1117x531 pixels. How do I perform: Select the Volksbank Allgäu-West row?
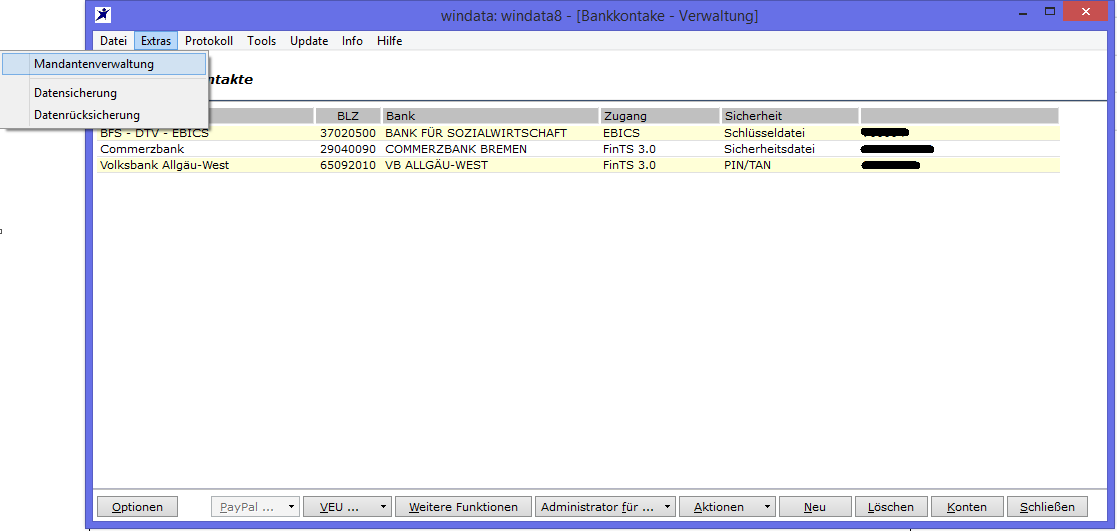pyautogui.click(x=578, y=165)
